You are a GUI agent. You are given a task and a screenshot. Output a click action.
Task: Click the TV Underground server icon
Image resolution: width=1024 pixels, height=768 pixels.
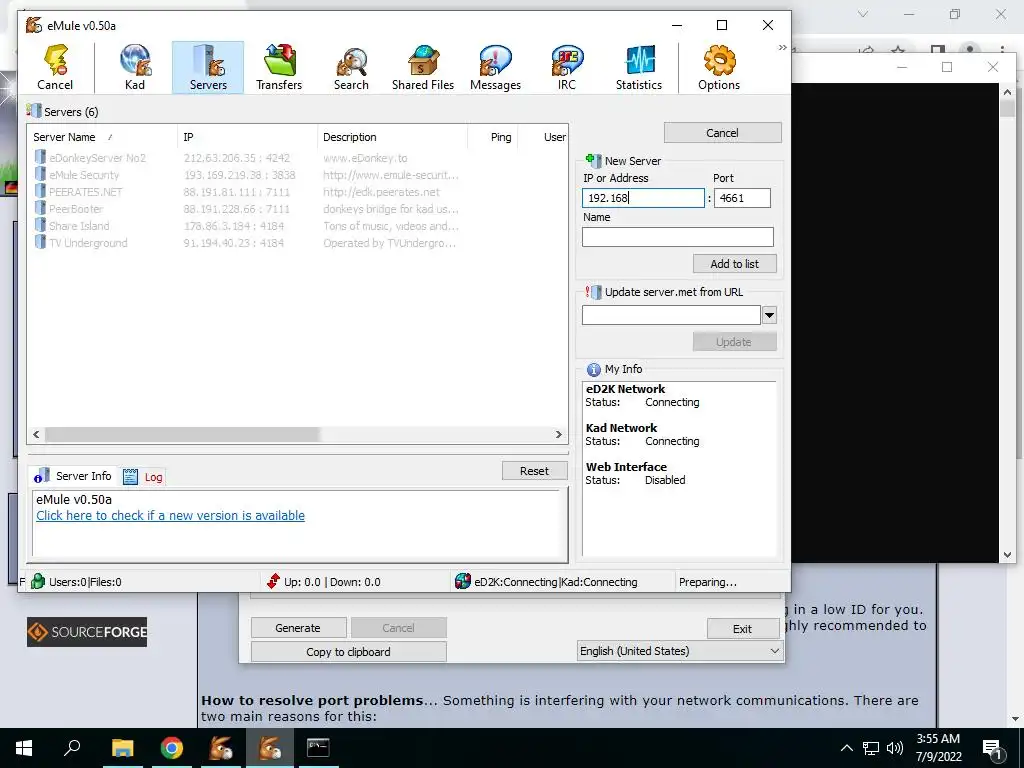pos(40,242)
